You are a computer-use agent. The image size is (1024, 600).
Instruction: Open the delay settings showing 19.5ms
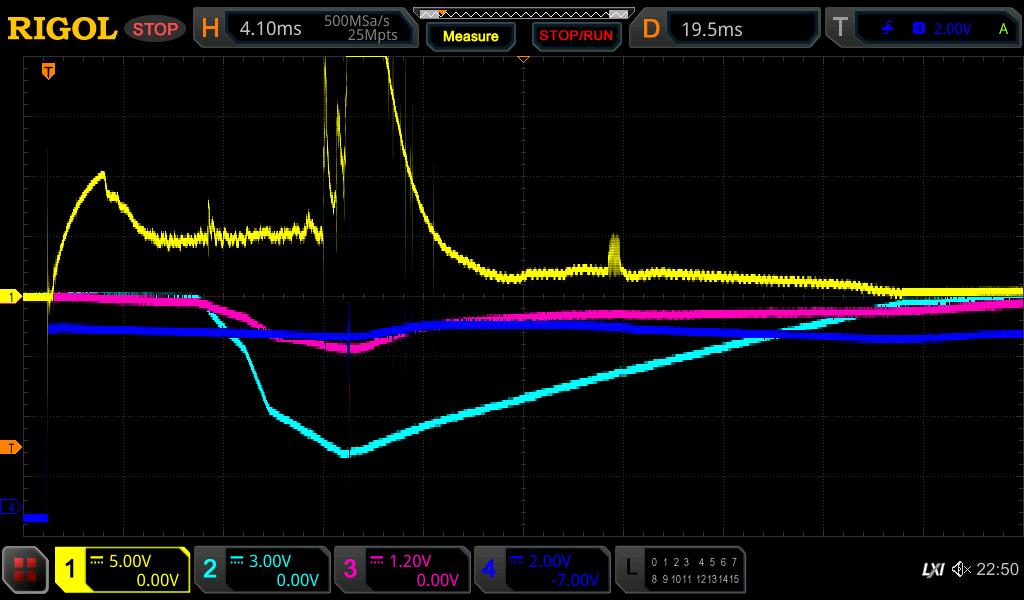[x=727, y=29]
